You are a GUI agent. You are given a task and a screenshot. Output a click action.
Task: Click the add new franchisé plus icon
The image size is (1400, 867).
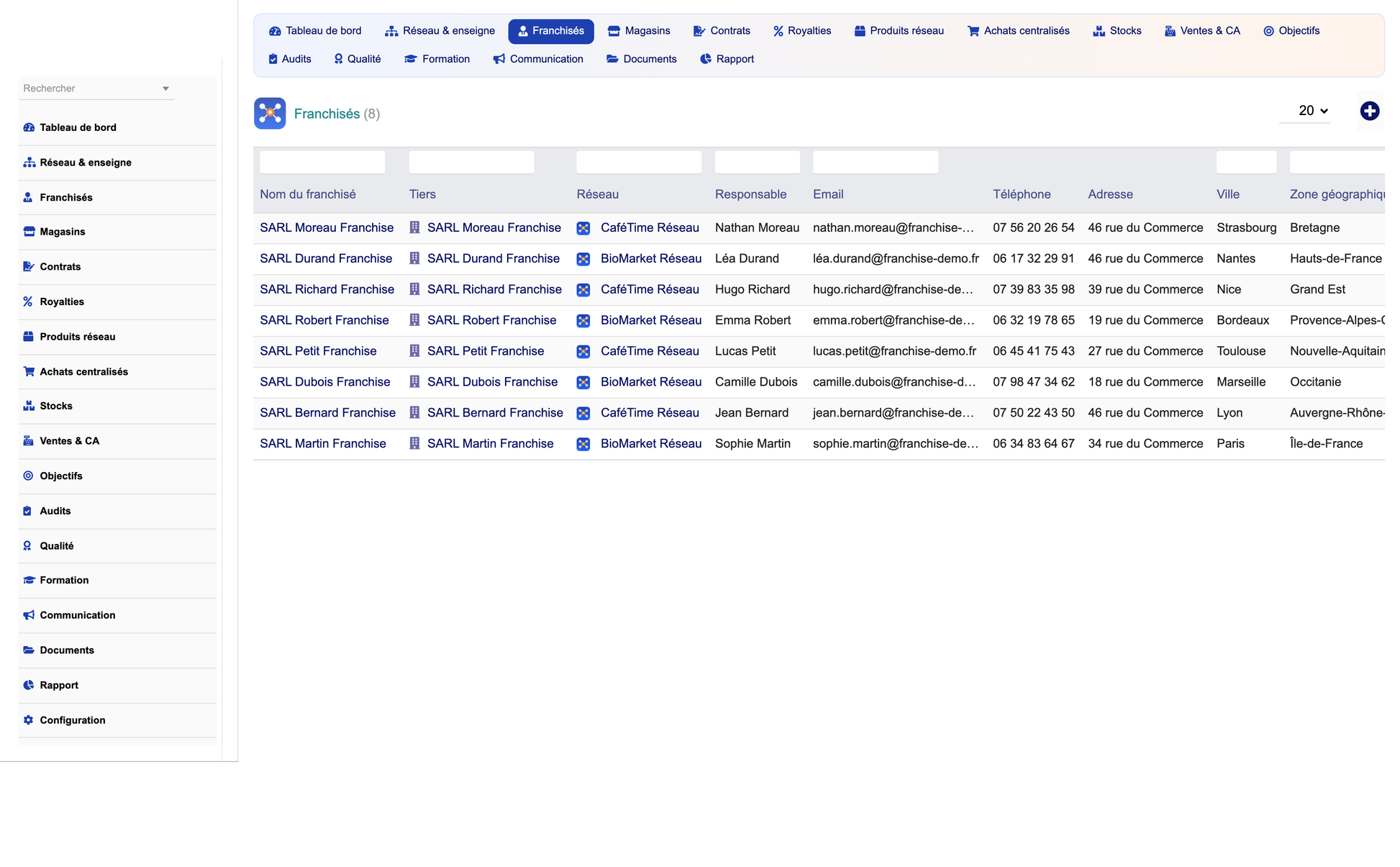click(x=1369, y=111)
